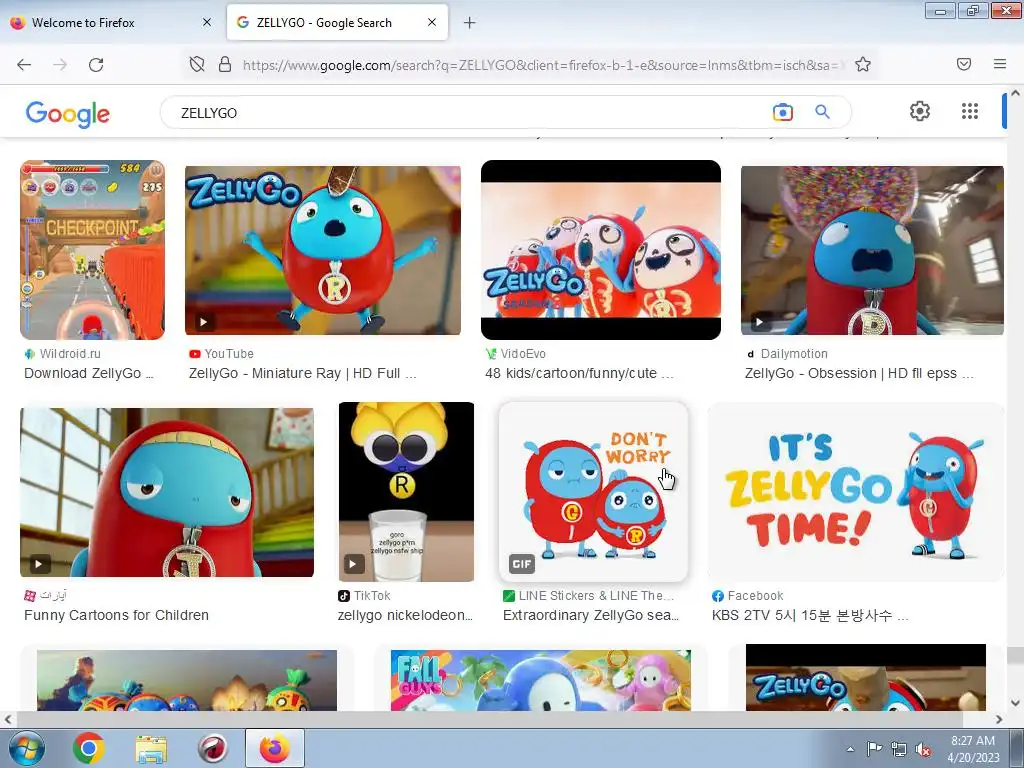Open Search by image camera icon

[782, 112]
